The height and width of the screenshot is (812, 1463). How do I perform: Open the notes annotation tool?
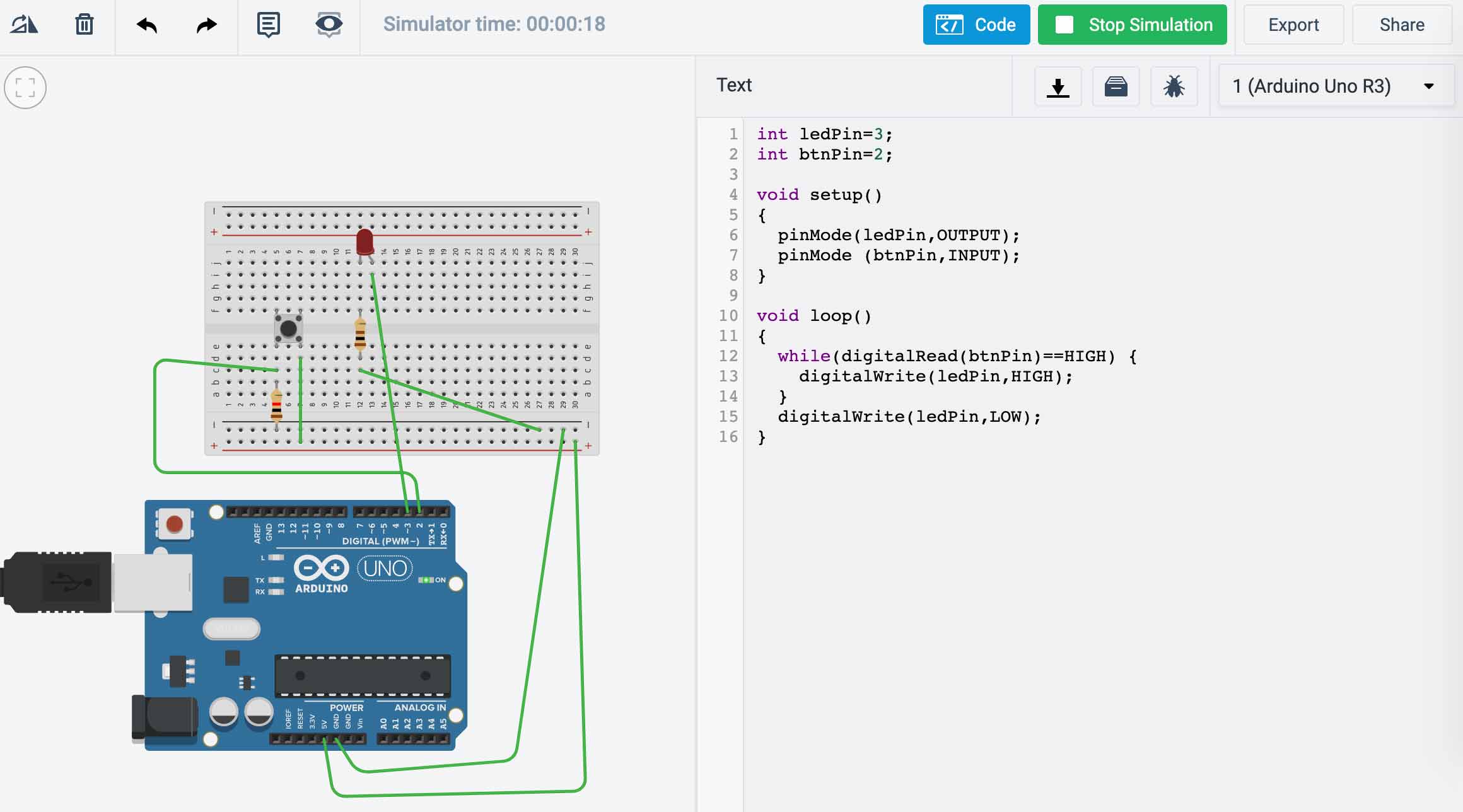point(268,25)
